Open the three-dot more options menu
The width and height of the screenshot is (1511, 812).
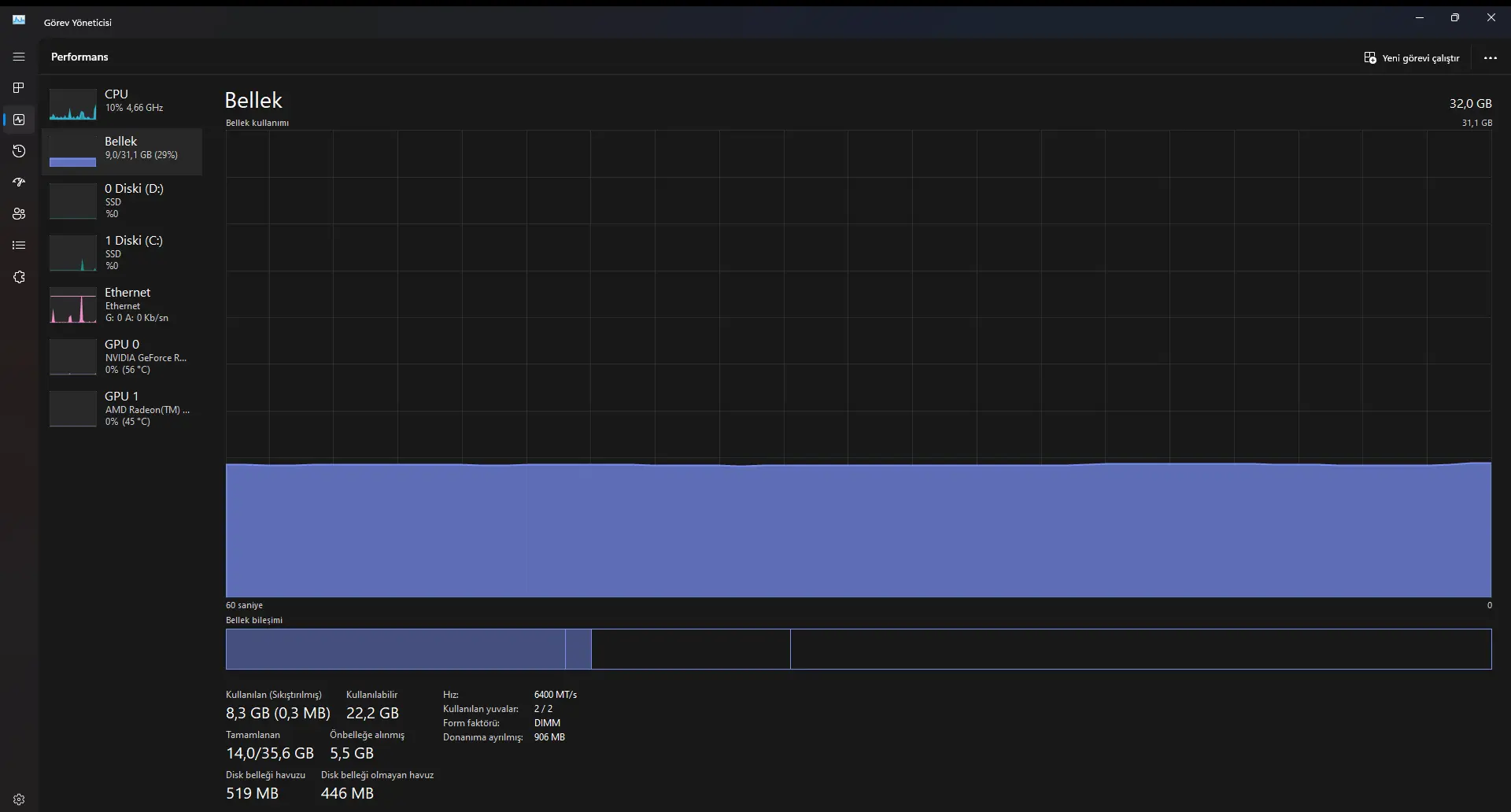(x=1491, y=58)
